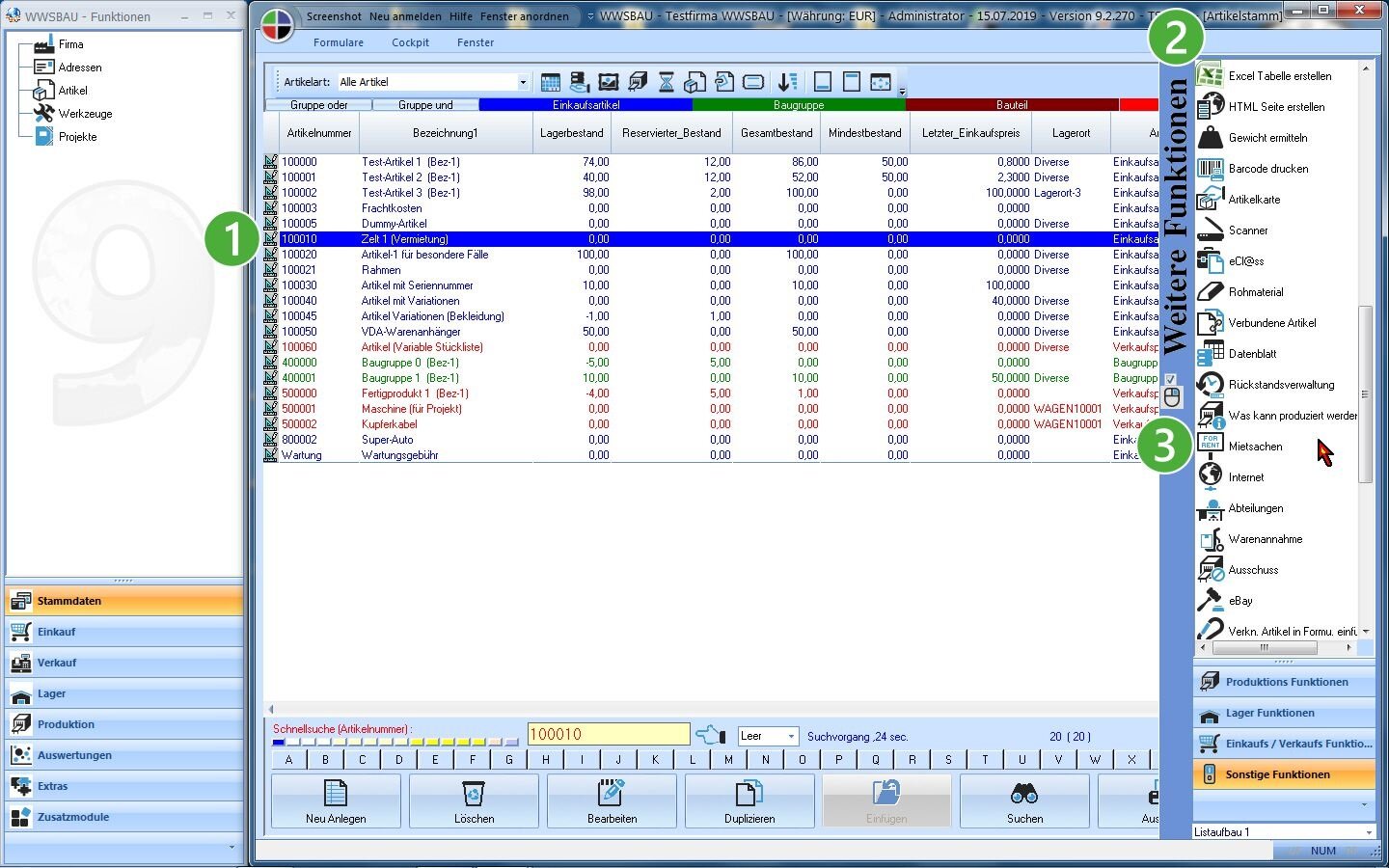Click the mouse icon beside Weitere Funktionen
Image resolution: width=1389 pixels, height=868 pixels.
(x=1172, y=397)
